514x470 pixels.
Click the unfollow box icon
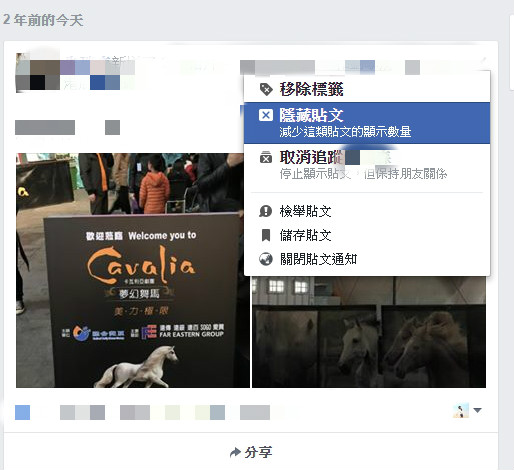[266, 157]
